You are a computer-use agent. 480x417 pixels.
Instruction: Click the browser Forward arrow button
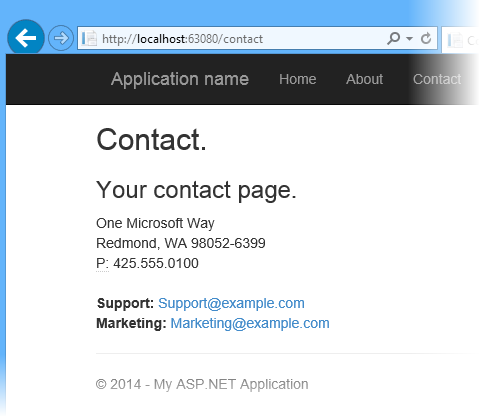(x=61, y=38)
